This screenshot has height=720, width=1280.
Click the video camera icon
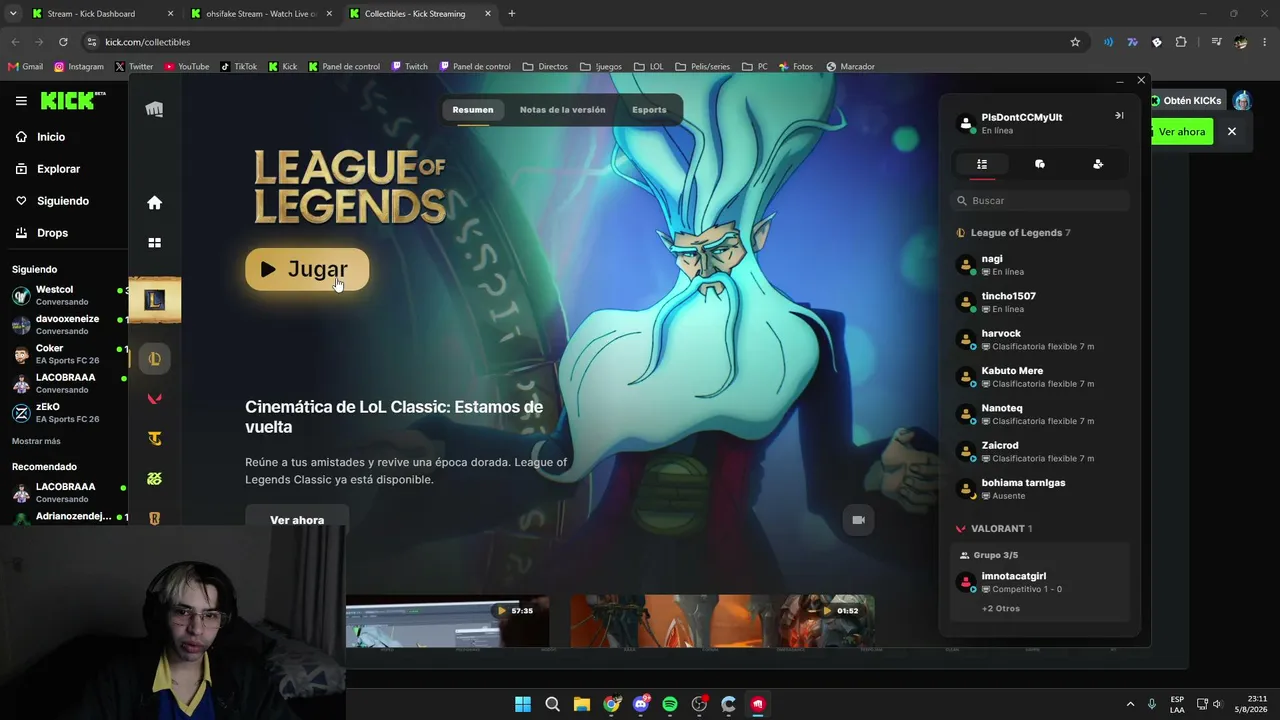tap(858, 520)
